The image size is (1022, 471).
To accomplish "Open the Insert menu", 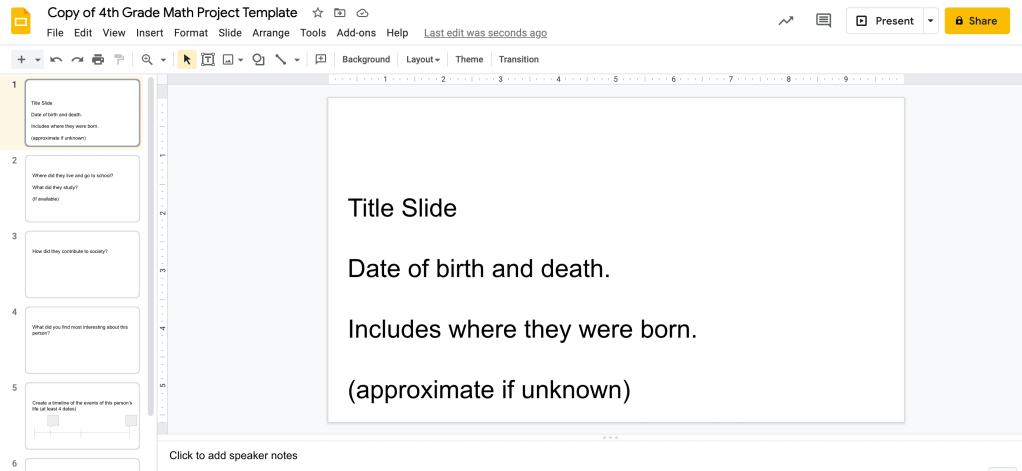I will pos(149,33).
